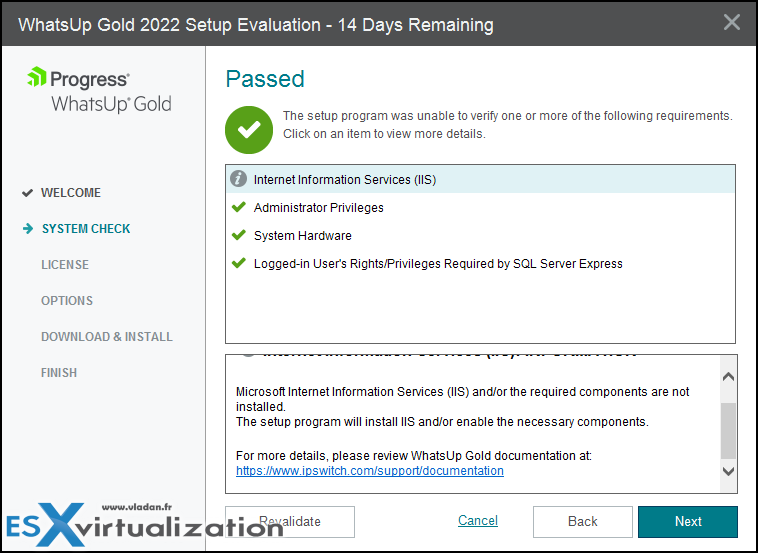Select the System Hardware requirement row

[x=481, y=235]
